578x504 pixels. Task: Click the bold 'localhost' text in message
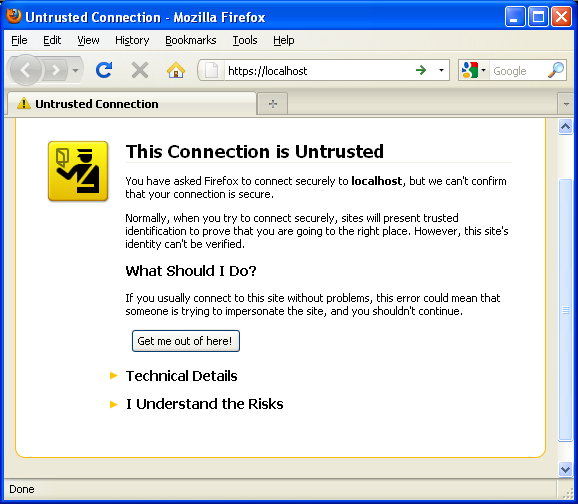376,181
